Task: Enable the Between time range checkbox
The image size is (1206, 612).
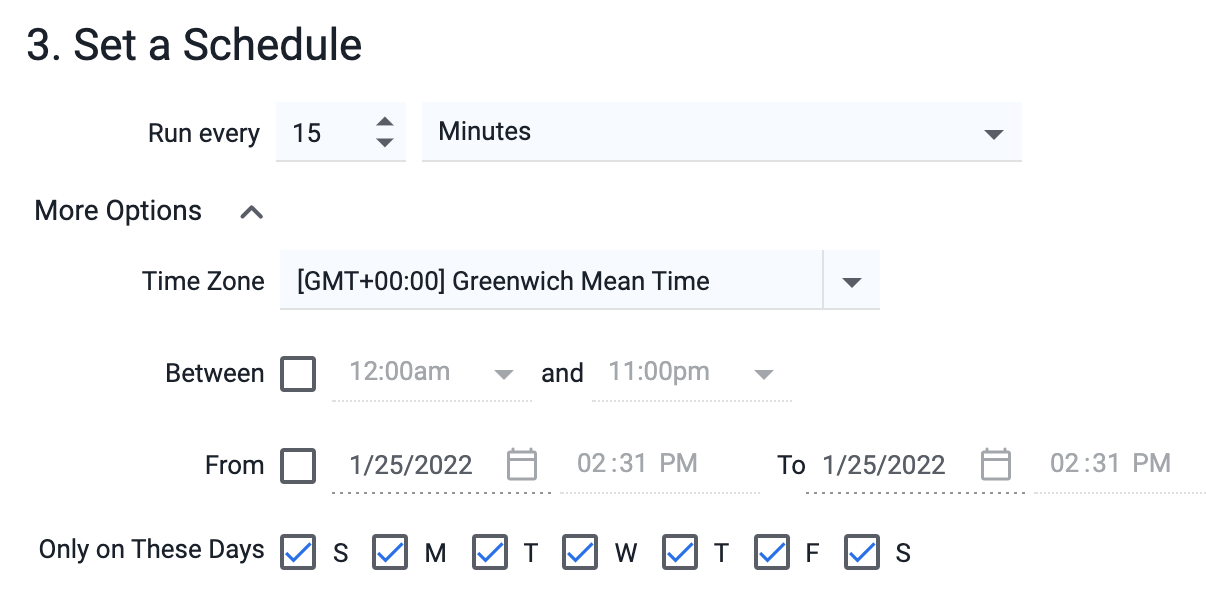Action: 298,374
